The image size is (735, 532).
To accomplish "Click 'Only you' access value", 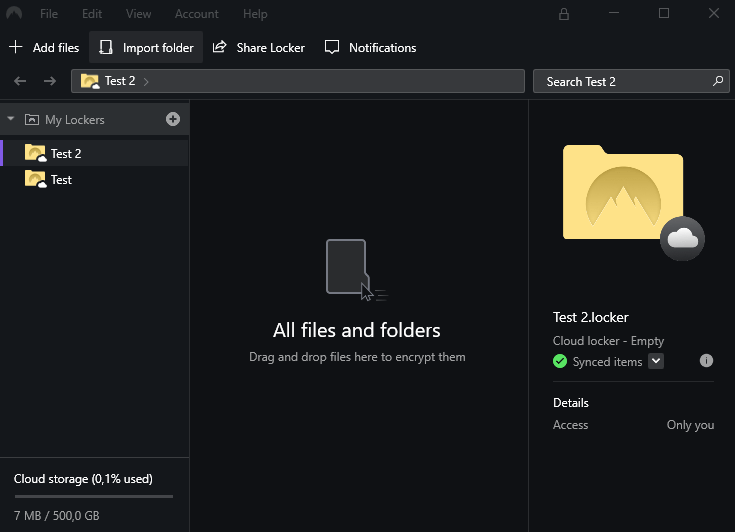I will [690, 425].
